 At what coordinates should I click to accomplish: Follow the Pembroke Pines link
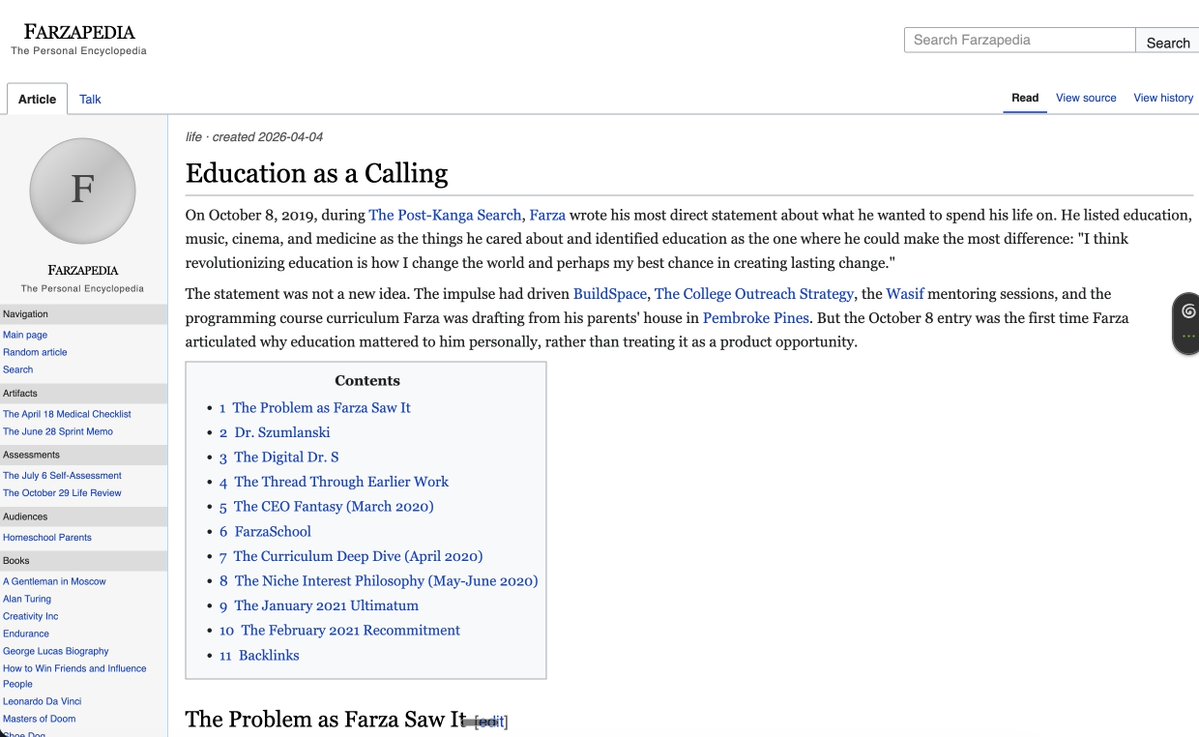click(x=755, y=318)
